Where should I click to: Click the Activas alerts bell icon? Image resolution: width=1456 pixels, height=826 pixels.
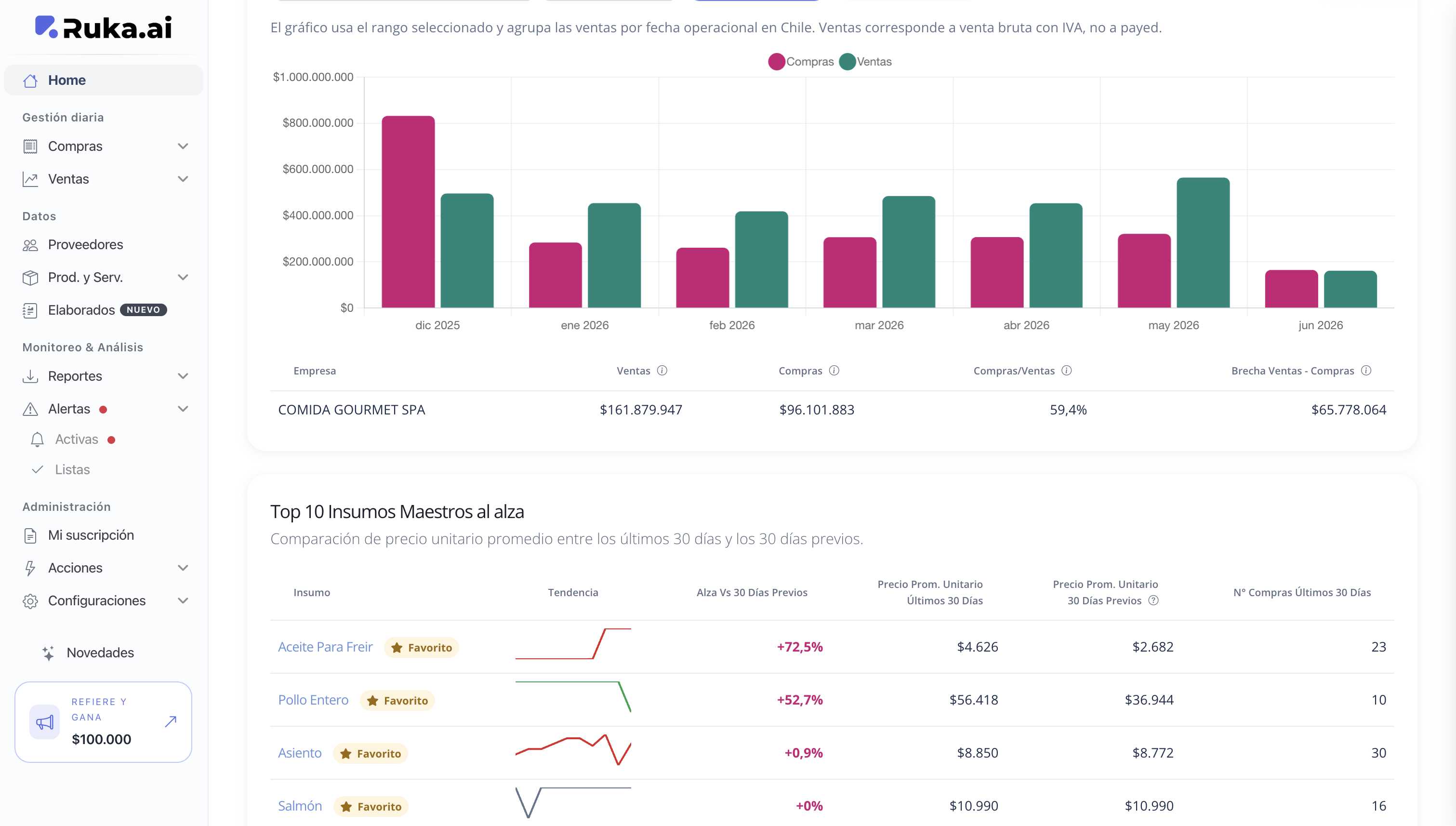click(38, 439)
